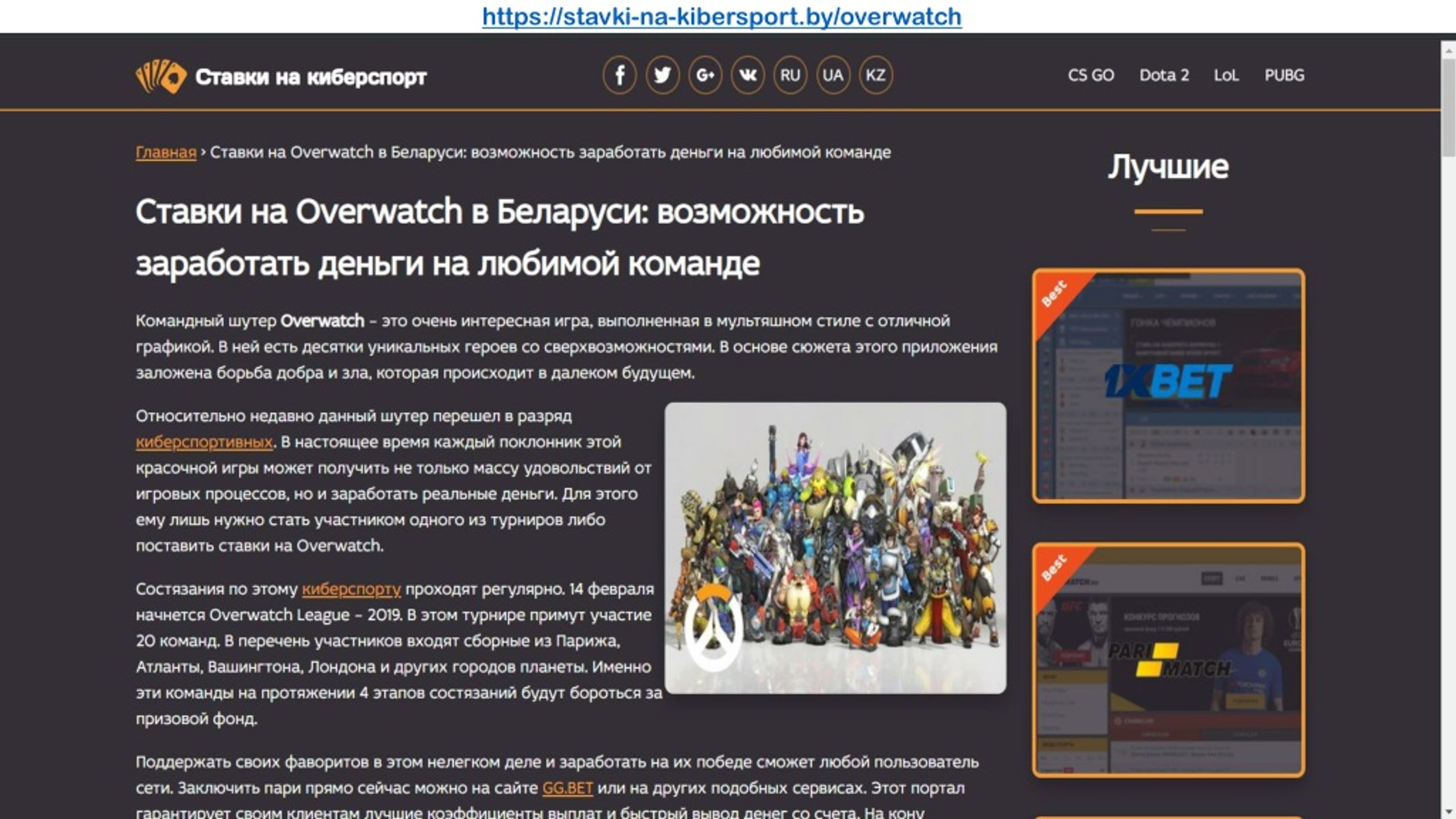Screen dimensions: 1456x819
Task: Click the Ставки на киберспорт site title
Action: (x=311, y=76)
